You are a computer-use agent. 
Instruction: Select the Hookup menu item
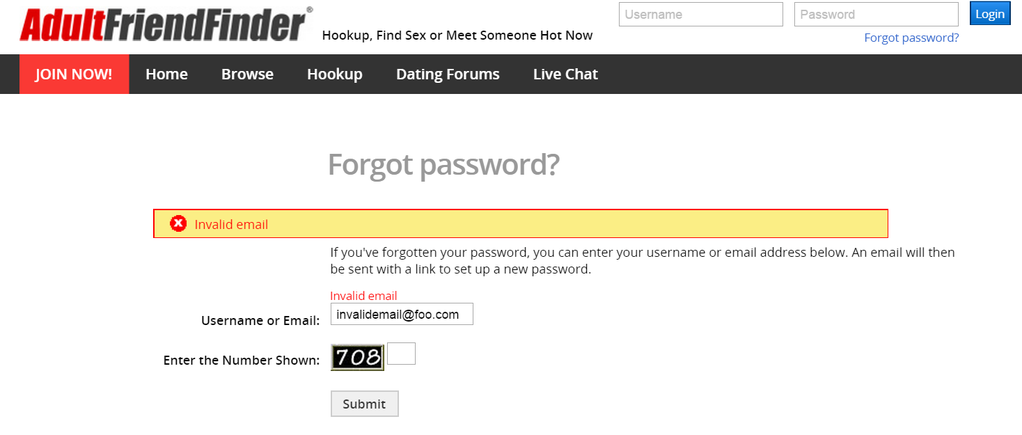335,74
